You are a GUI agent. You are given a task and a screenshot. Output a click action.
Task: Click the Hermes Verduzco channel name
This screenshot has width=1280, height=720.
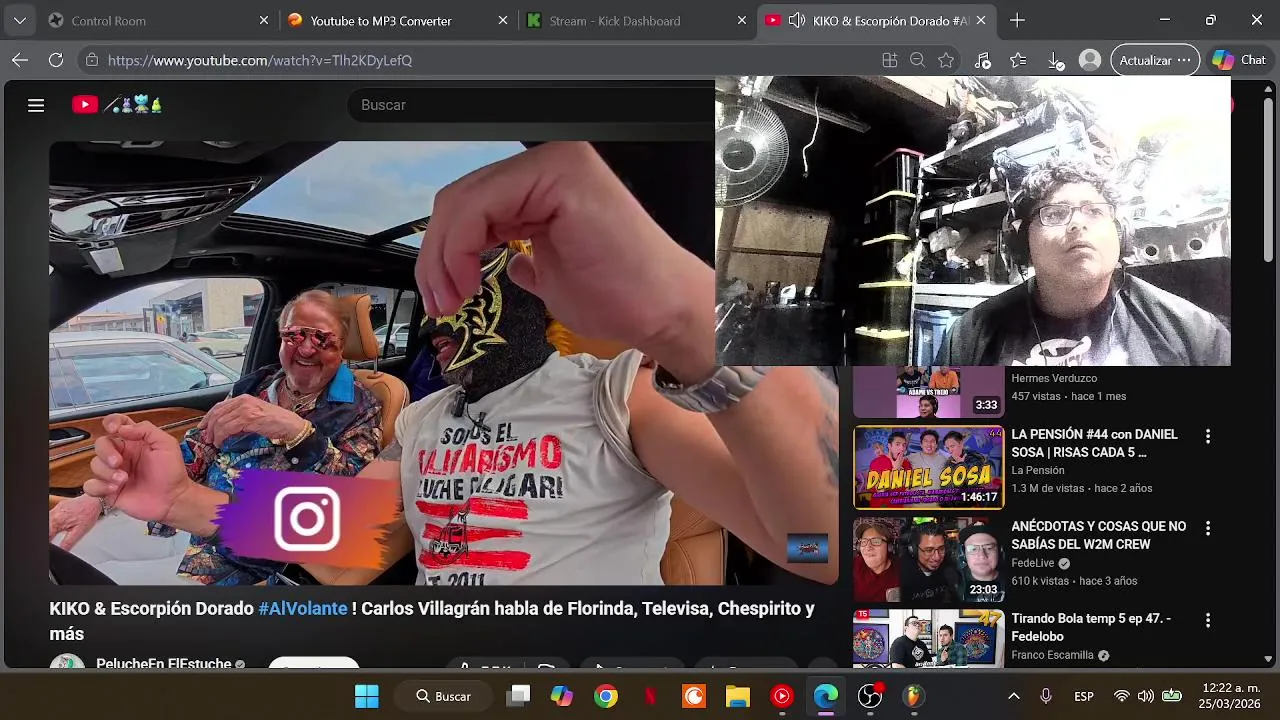pos(1054,378)
